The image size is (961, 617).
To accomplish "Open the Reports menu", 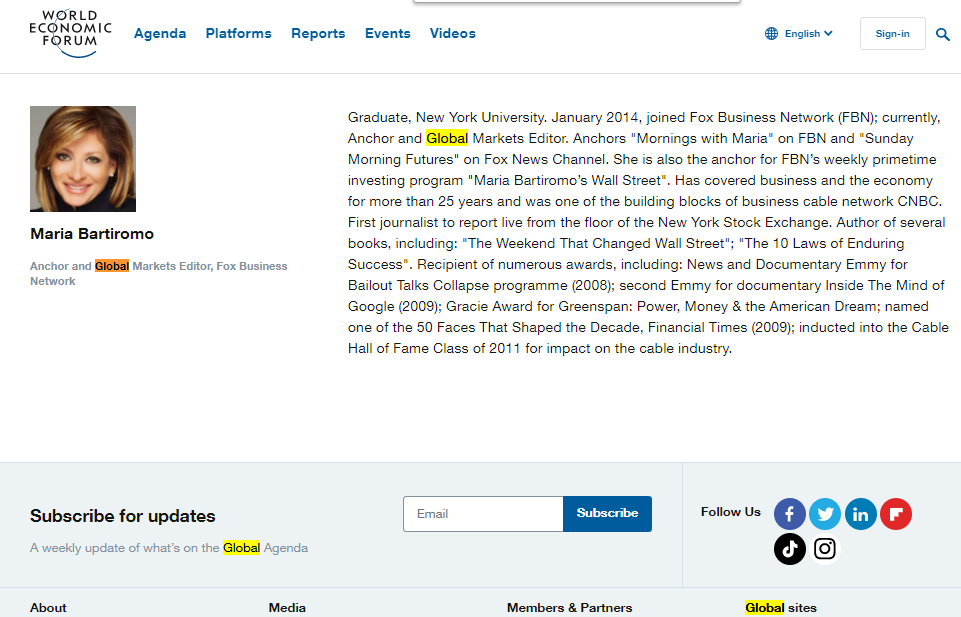I will point(318,34).
